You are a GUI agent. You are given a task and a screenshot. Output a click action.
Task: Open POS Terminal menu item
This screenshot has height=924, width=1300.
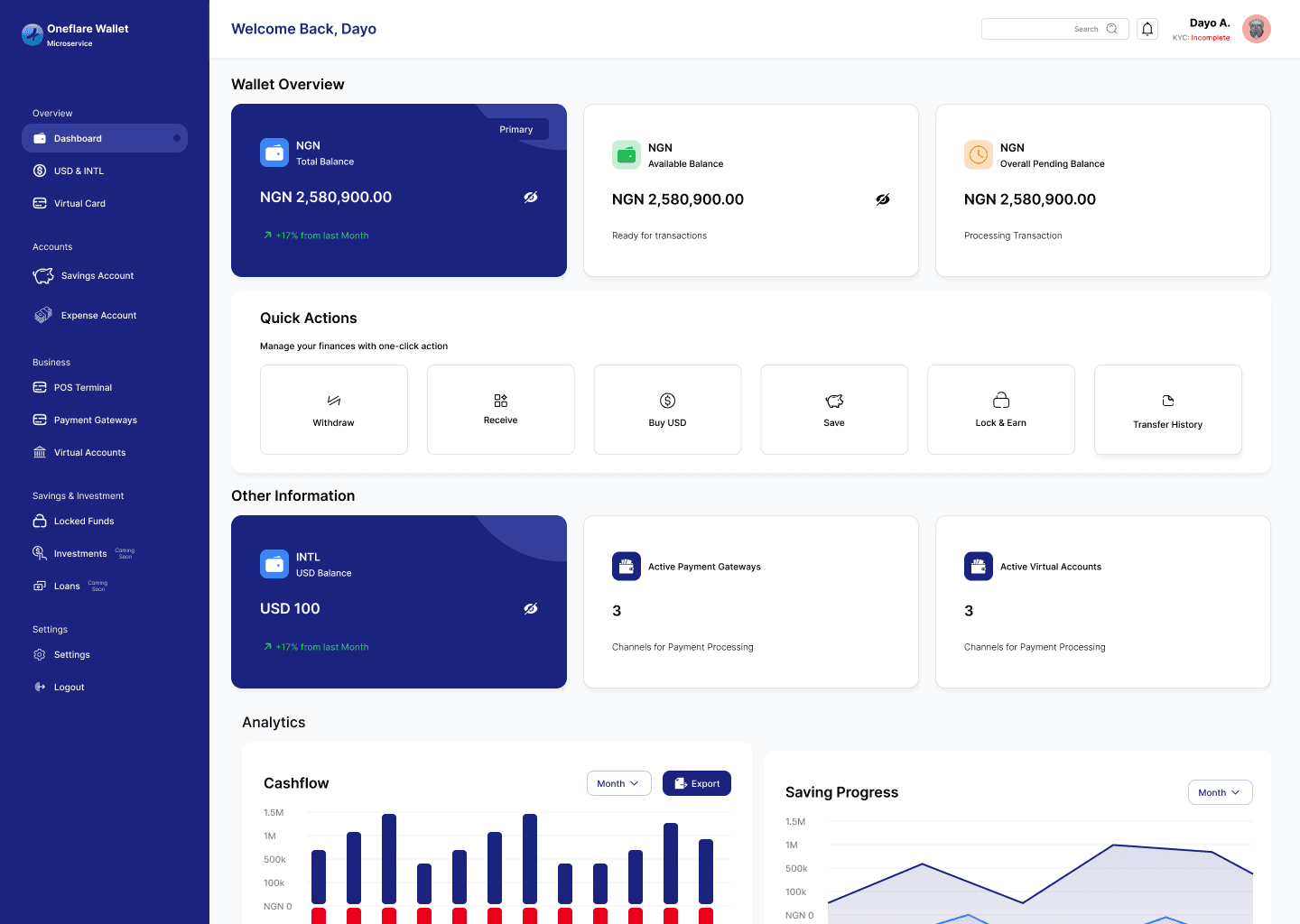point(83,387)
